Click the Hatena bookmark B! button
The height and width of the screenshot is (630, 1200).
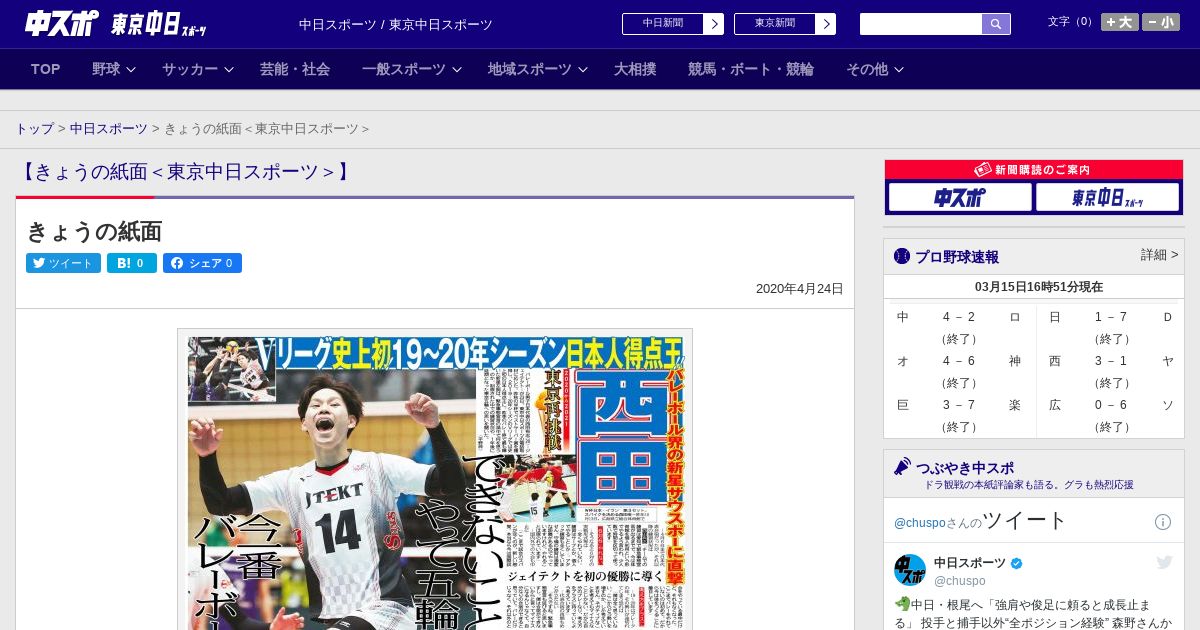[132, 263]
